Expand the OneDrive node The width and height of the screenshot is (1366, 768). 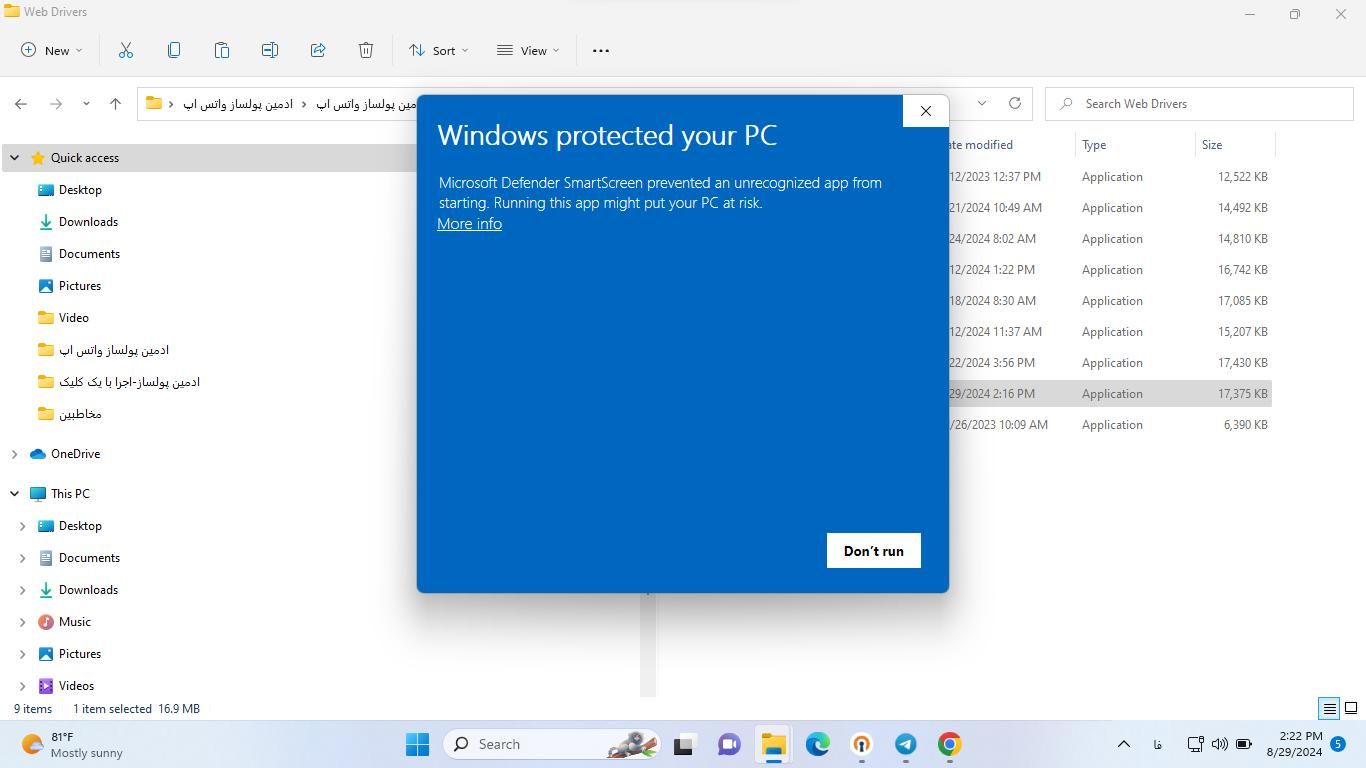(x=14, y=454)
